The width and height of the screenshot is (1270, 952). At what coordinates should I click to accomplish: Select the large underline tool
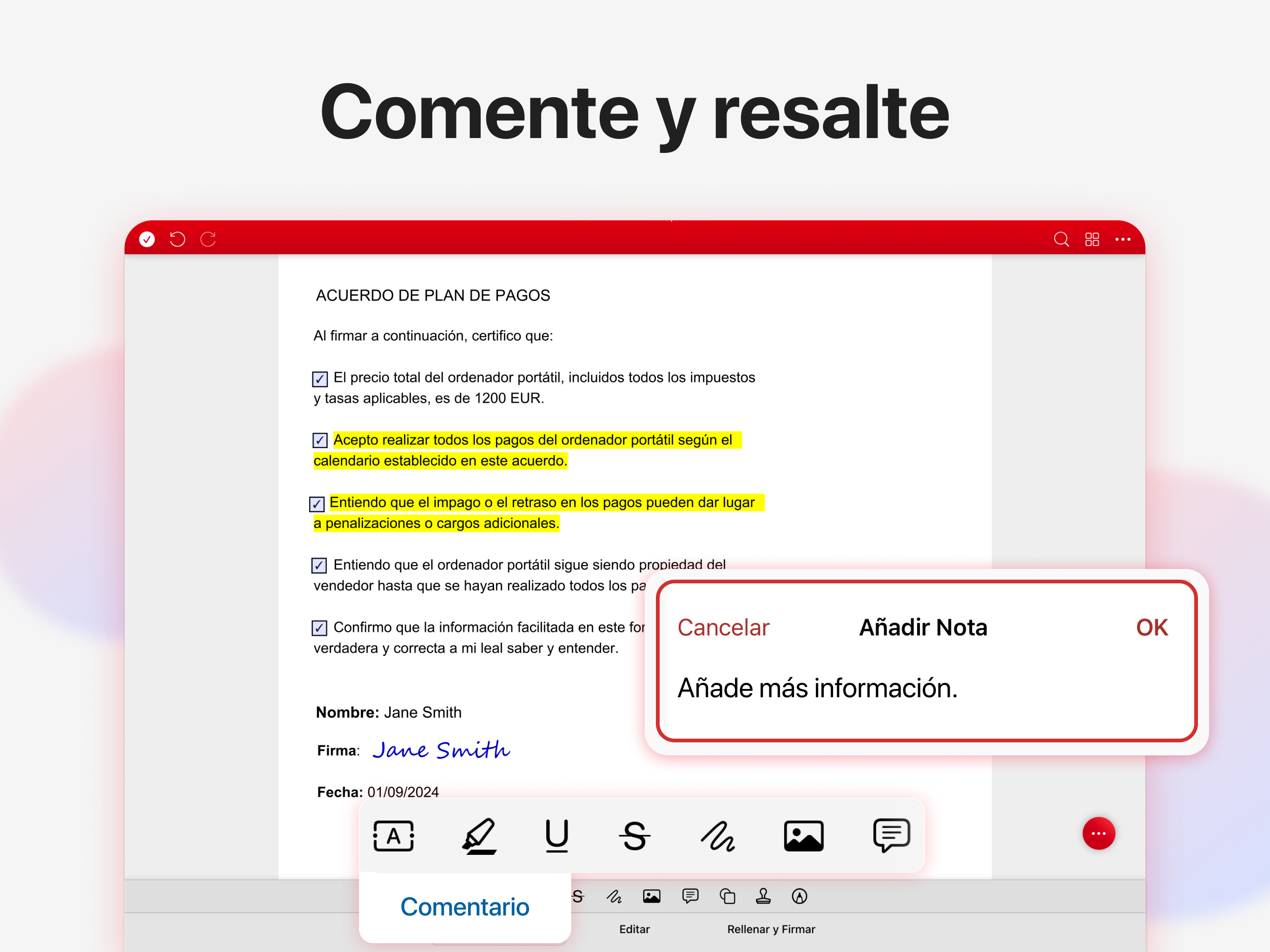click(556, 835)
